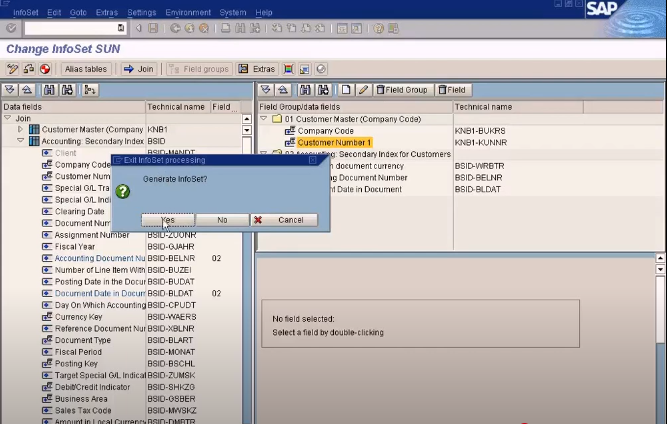
Task: Click Cancel in the Exit InfoSet dialog
Action: pyautogui.click(x=284, y=220)
